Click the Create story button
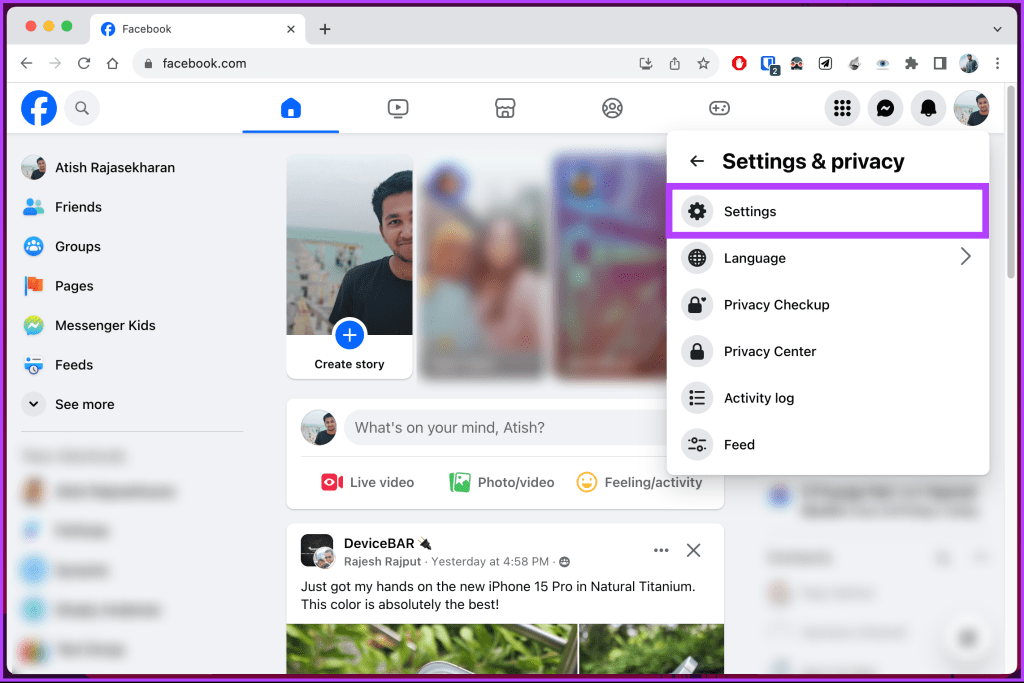Screen dimensions: 1024x683 tap(348, 337)
